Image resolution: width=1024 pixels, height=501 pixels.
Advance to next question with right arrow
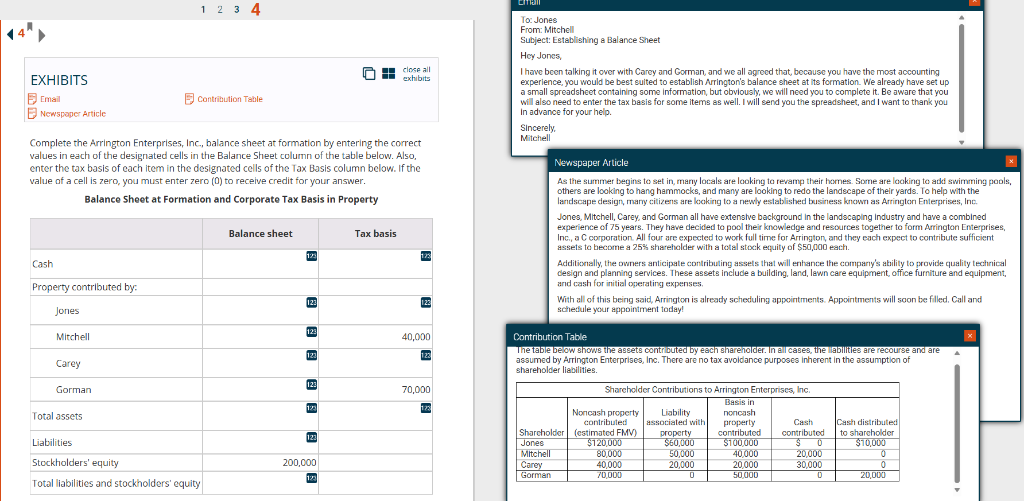coord(42,37)
